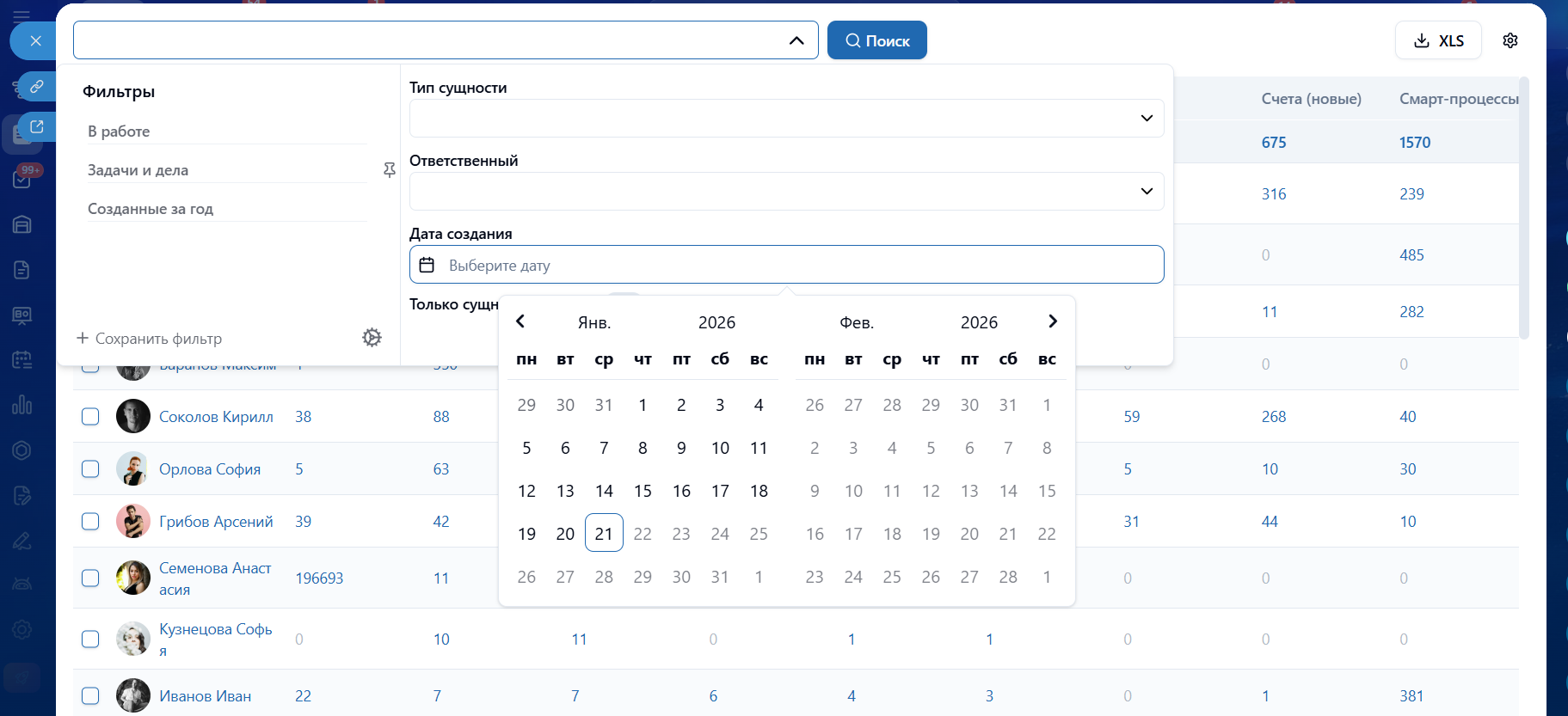Select the checkbox next to Орлова София
The height and width of the screenshot is (716, 1568).
[90, 469]
